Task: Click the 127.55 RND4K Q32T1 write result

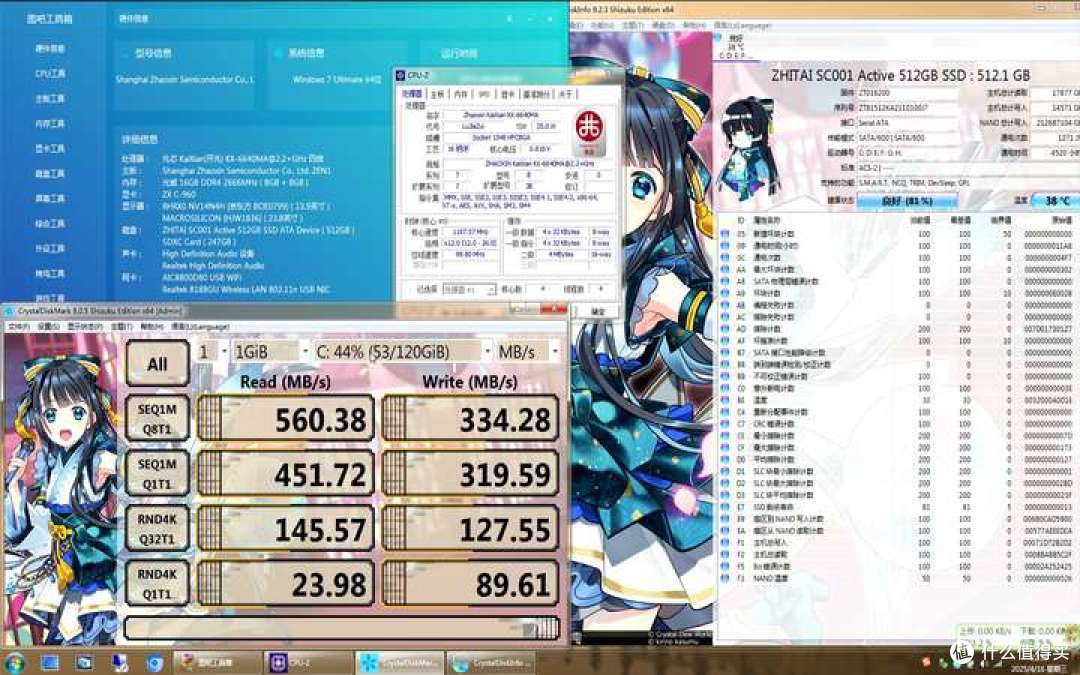Action: (470, 529)
